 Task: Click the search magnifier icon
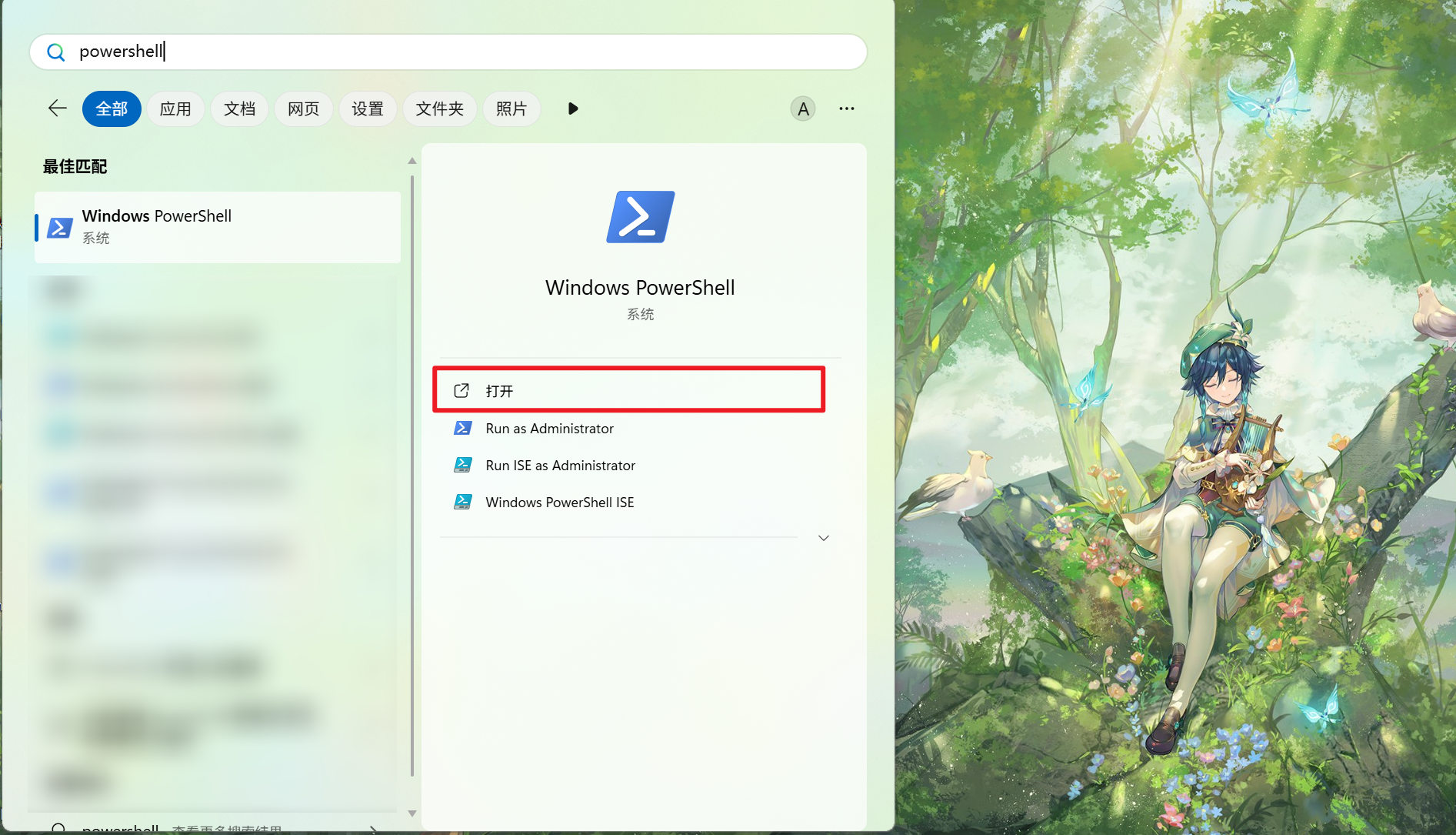point(55,52)
